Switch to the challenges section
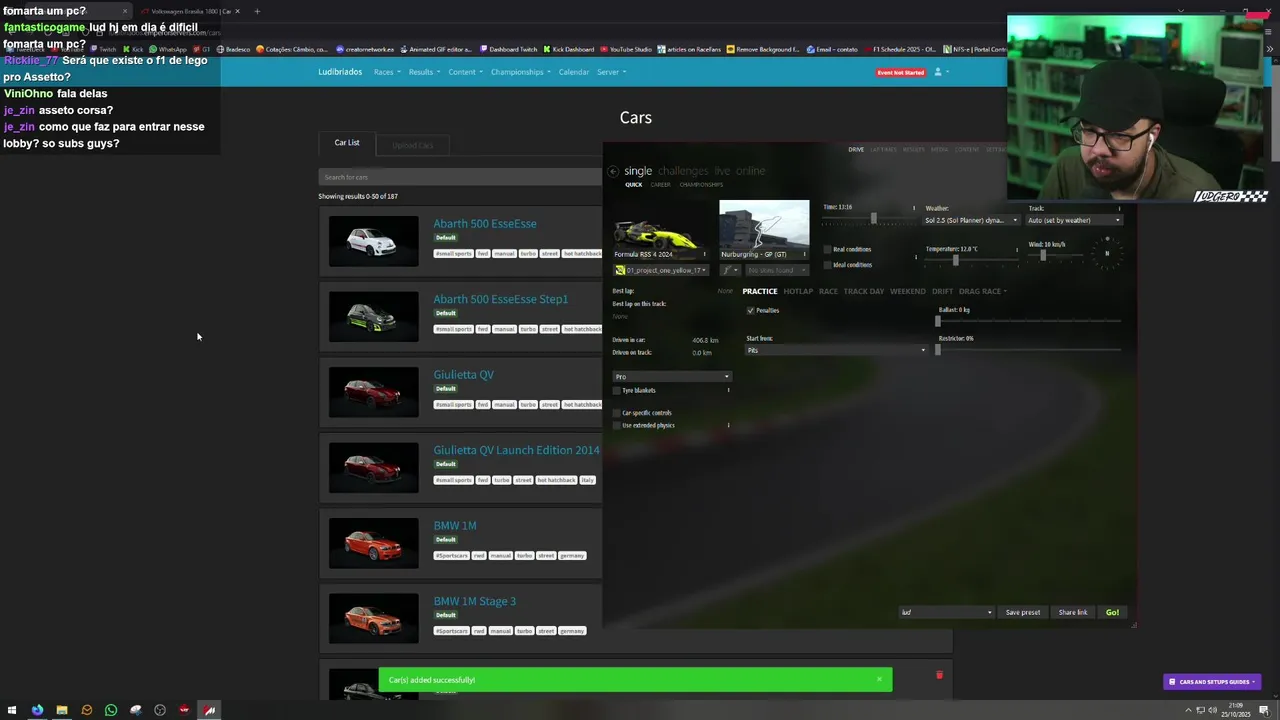Viewport: 1280px width, 720px height. pos(683,171)
